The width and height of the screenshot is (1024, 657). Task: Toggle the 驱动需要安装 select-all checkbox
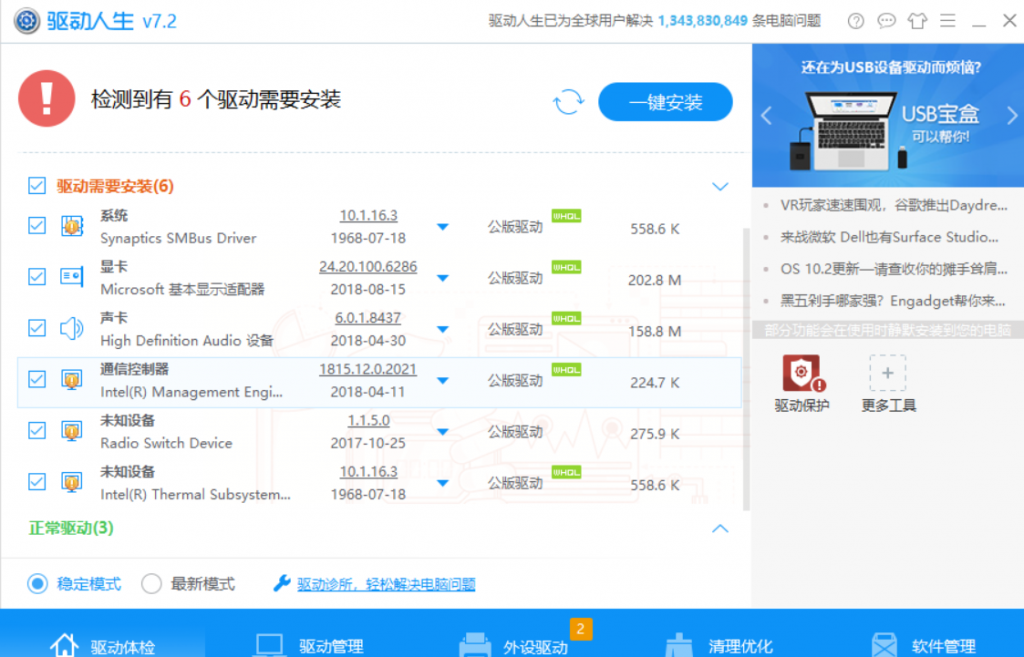tap(37, 185)
